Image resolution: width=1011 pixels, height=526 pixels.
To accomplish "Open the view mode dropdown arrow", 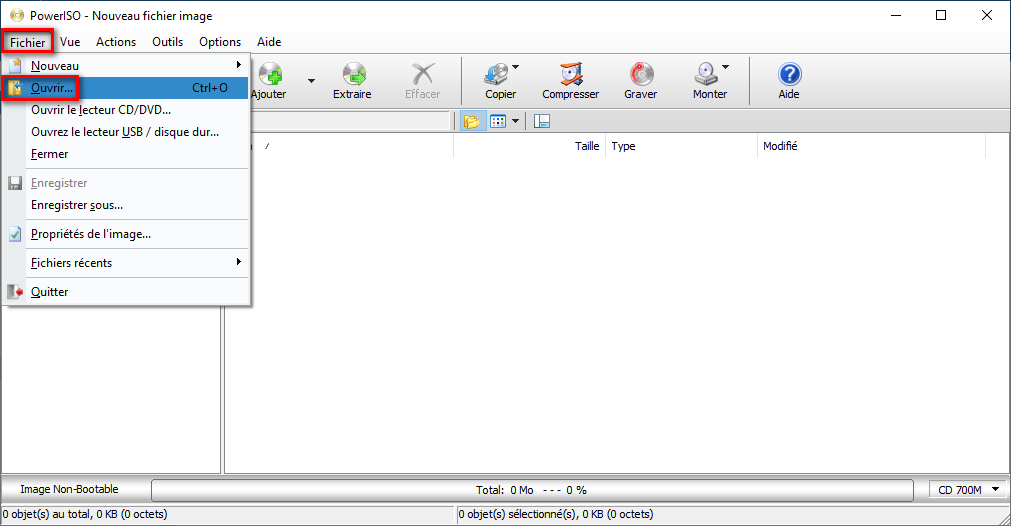I will [515, 121].
